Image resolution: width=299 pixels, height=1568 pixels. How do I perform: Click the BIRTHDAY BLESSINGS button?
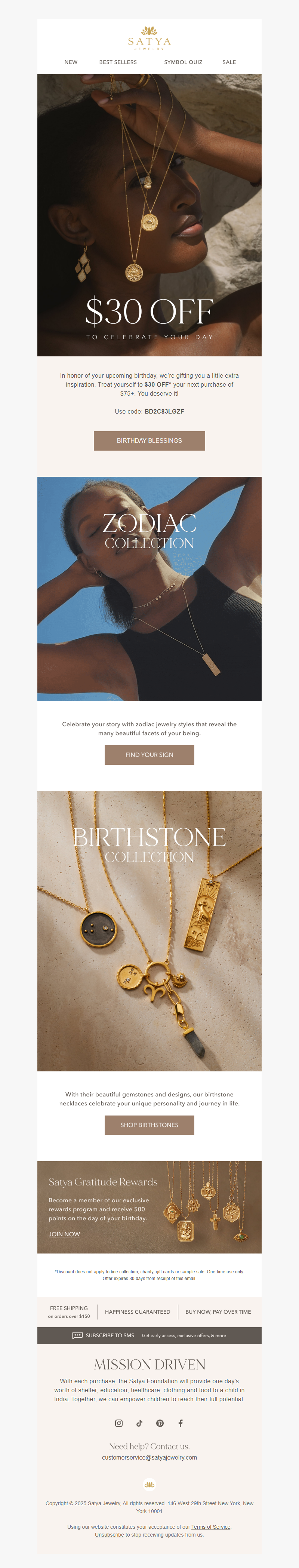tap(149, 441)
